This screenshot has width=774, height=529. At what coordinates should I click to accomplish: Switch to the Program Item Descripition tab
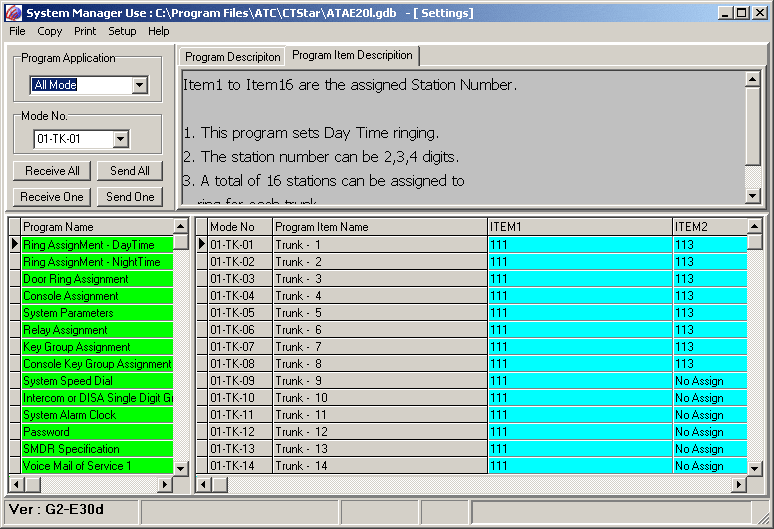(352, 55)
